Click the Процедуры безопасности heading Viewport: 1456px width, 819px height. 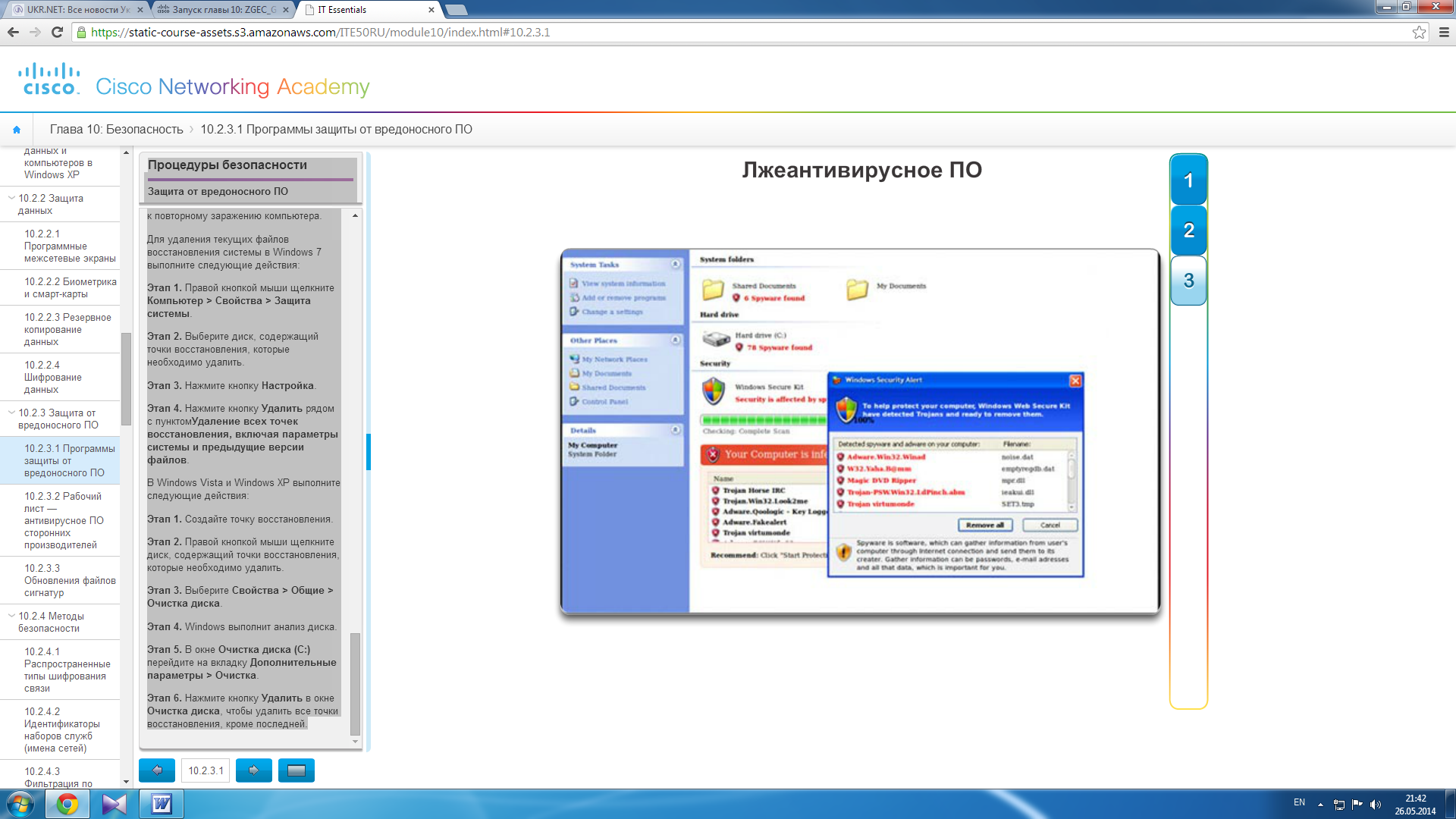(227, 165)
